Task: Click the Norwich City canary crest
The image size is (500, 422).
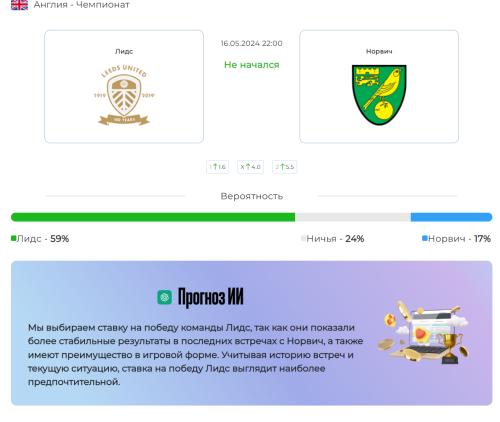Action: pos(379,95)
